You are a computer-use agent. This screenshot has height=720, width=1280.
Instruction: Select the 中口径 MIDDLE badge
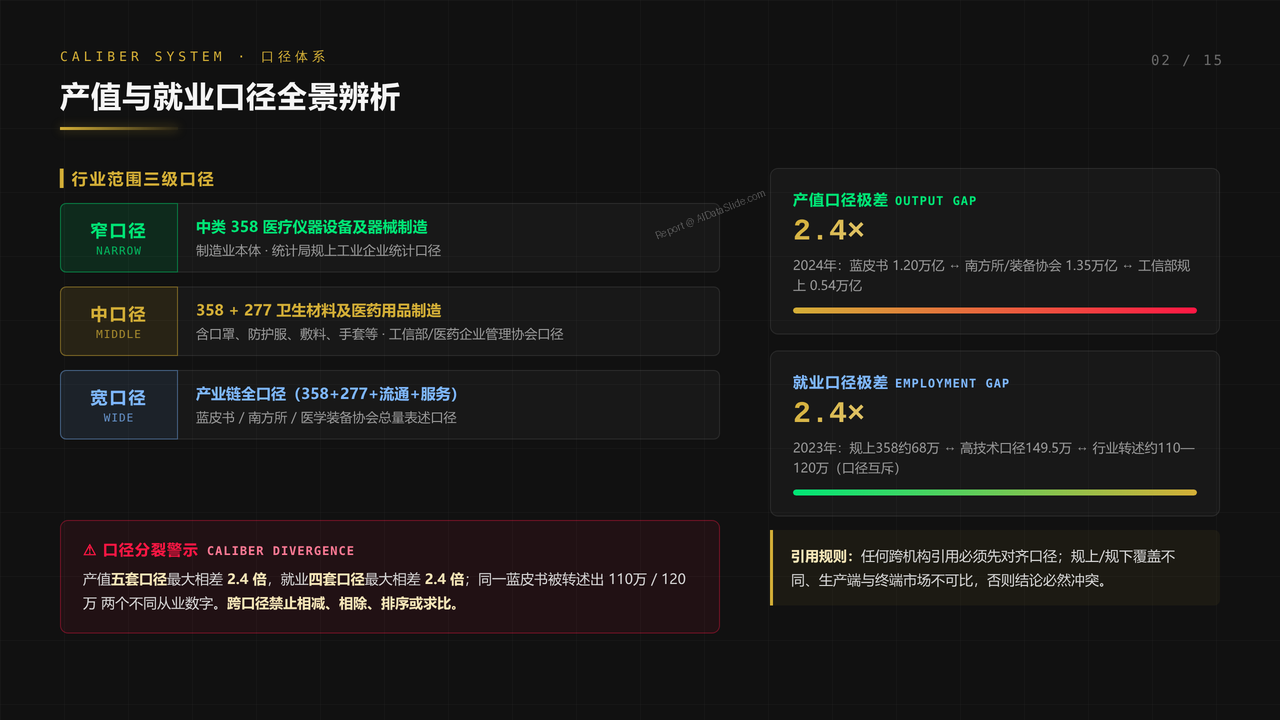(119, 321)
